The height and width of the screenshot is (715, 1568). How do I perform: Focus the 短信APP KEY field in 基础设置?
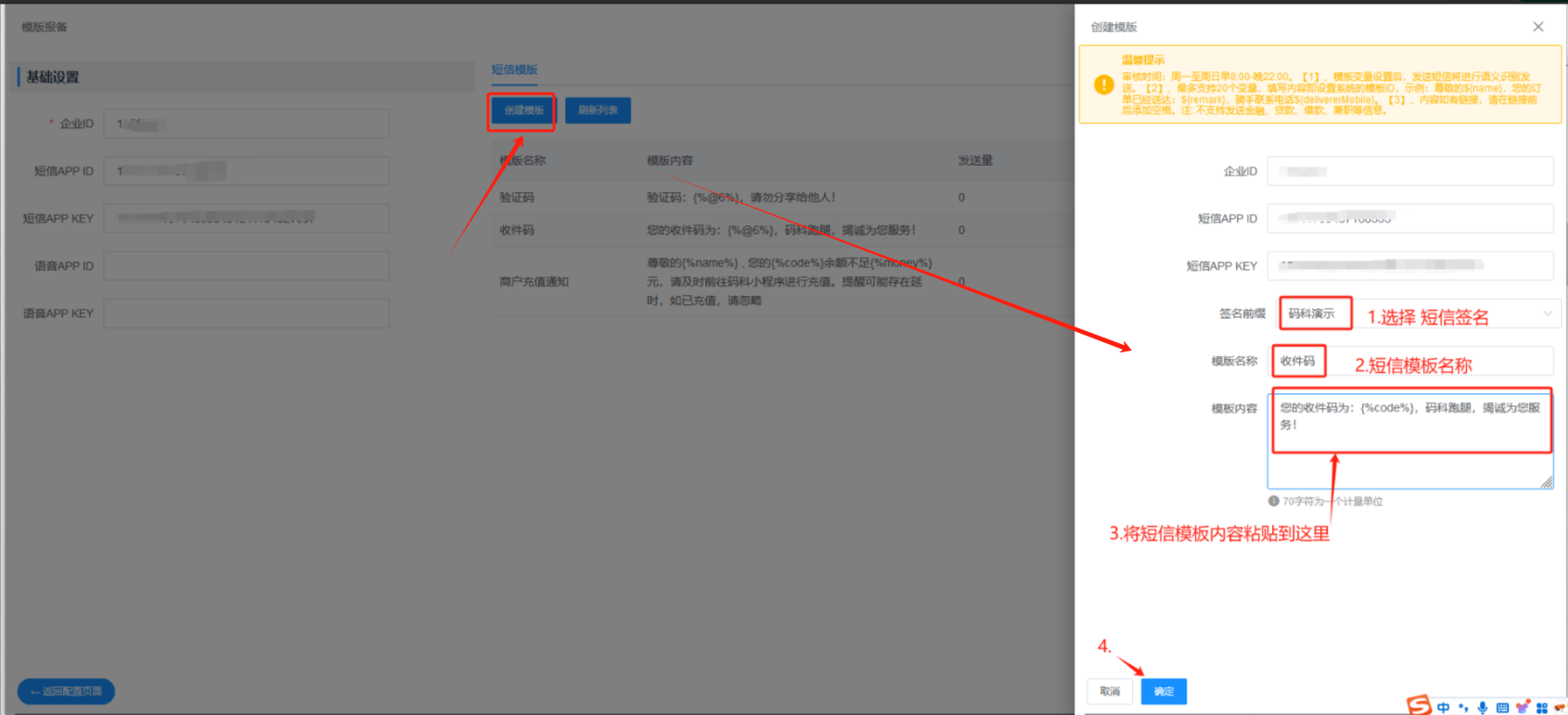(x=247, y=218)
